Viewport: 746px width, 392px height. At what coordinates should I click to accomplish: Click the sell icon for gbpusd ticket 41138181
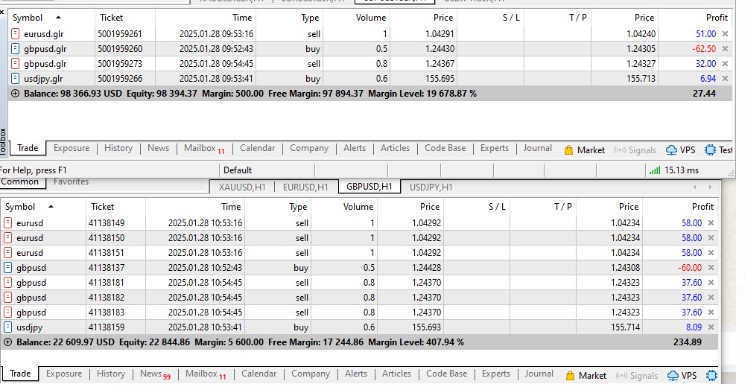point(8,283)
